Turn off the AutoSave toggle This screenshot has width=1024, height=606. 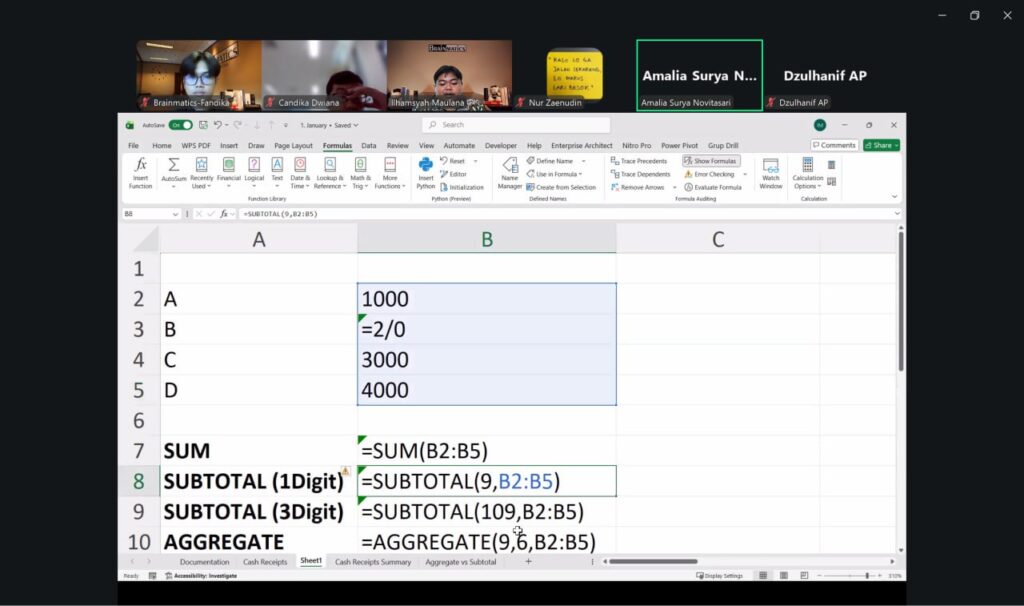pos(180,125)
